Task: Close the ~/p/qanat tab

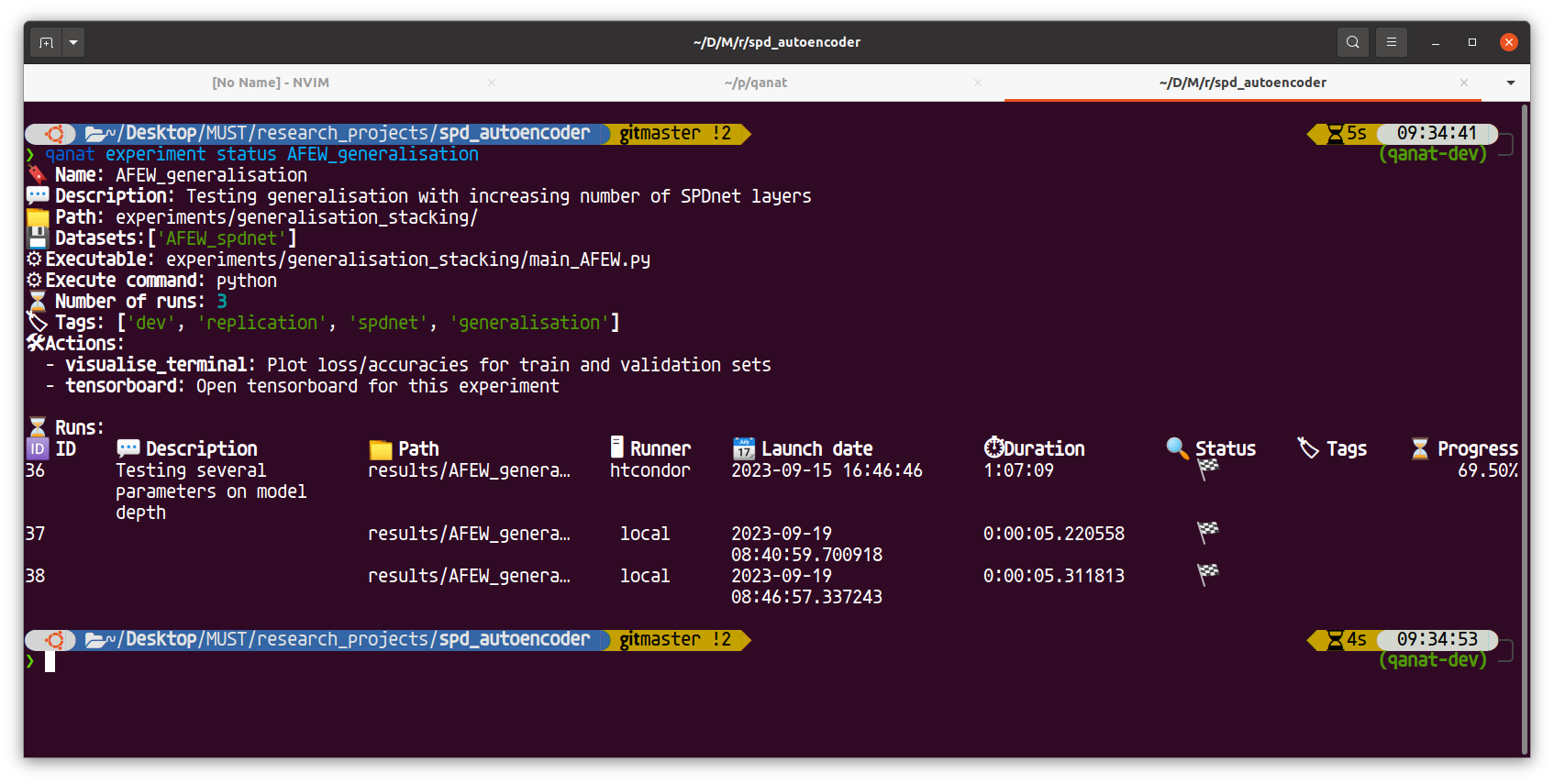Action: coord(978,83)
